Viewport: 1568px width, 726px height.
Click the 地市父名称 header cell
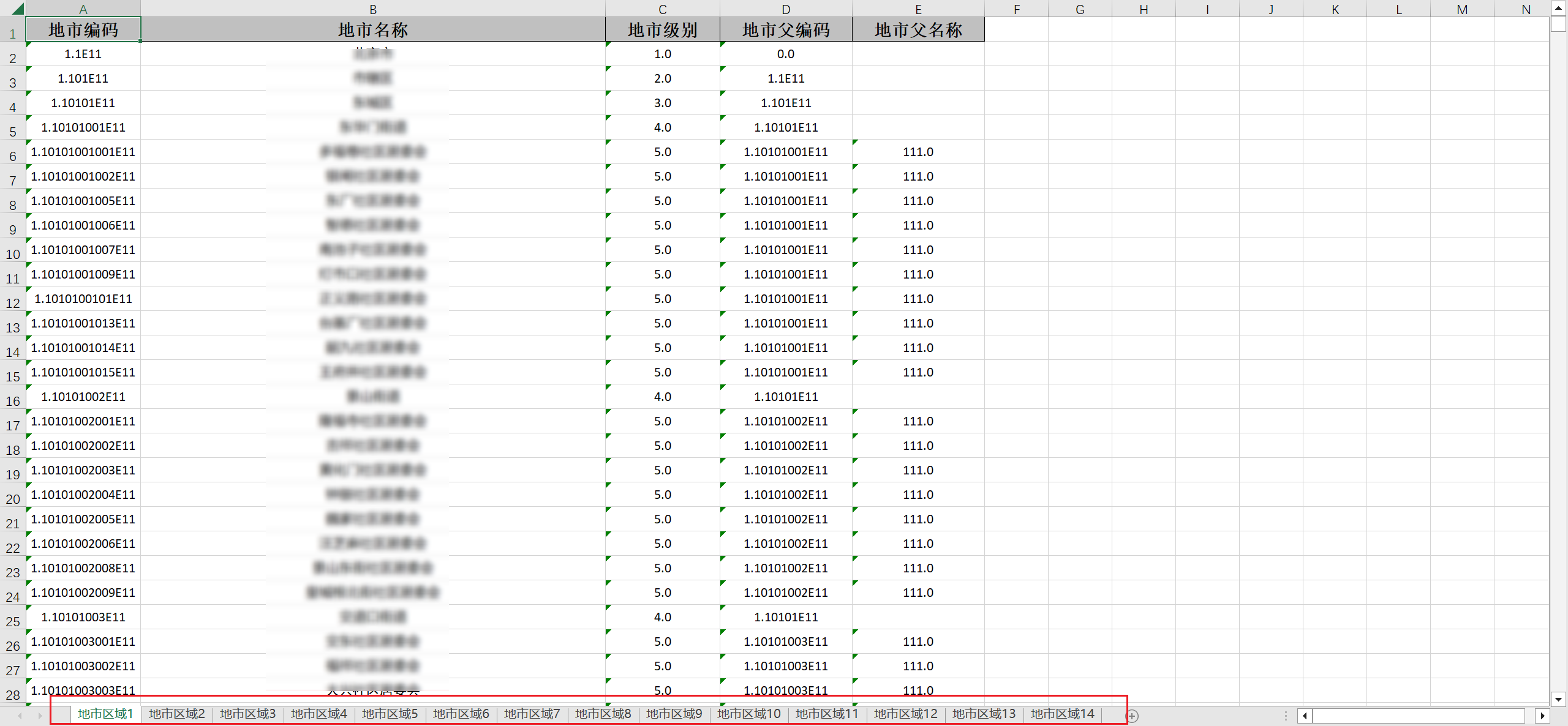point(918,30)
